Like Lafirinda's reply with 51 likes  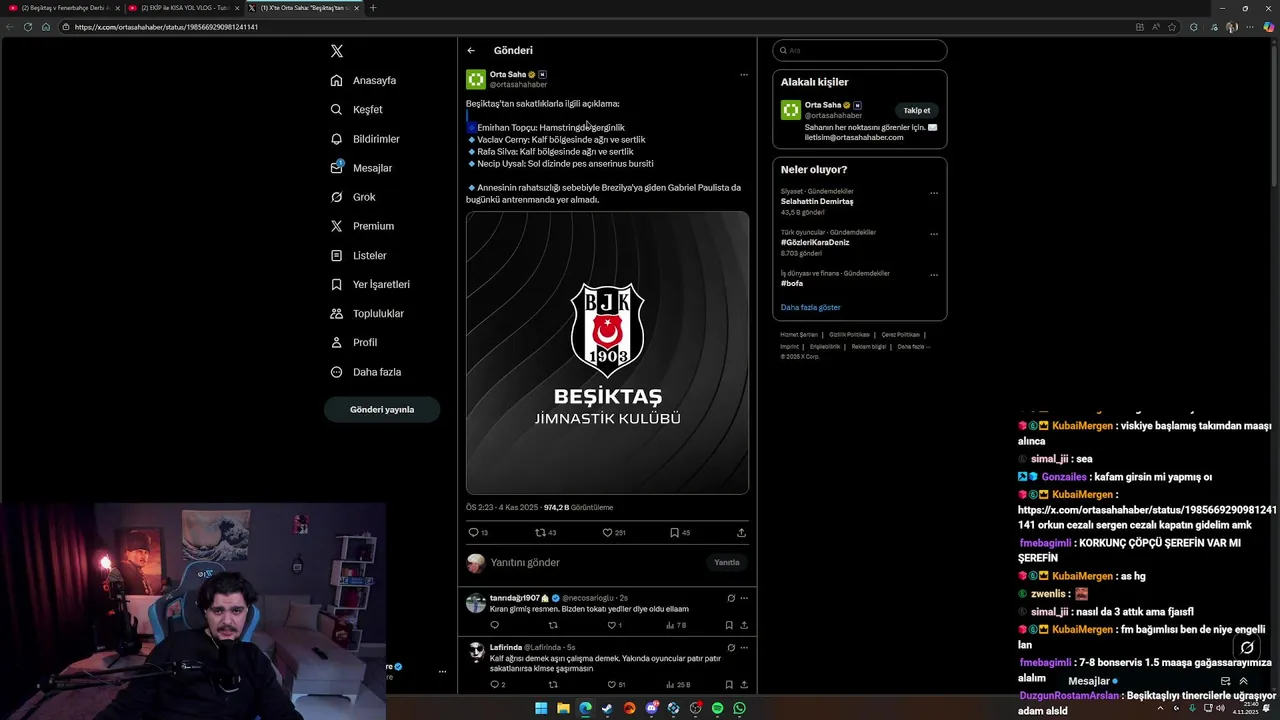(616, 685)
